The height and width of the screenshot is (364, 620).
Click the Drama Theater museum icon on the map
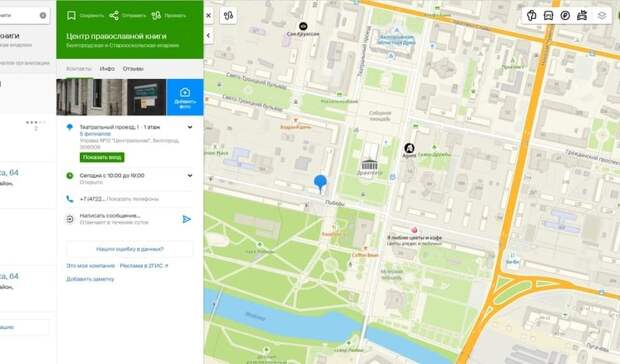tap(369, 164)
